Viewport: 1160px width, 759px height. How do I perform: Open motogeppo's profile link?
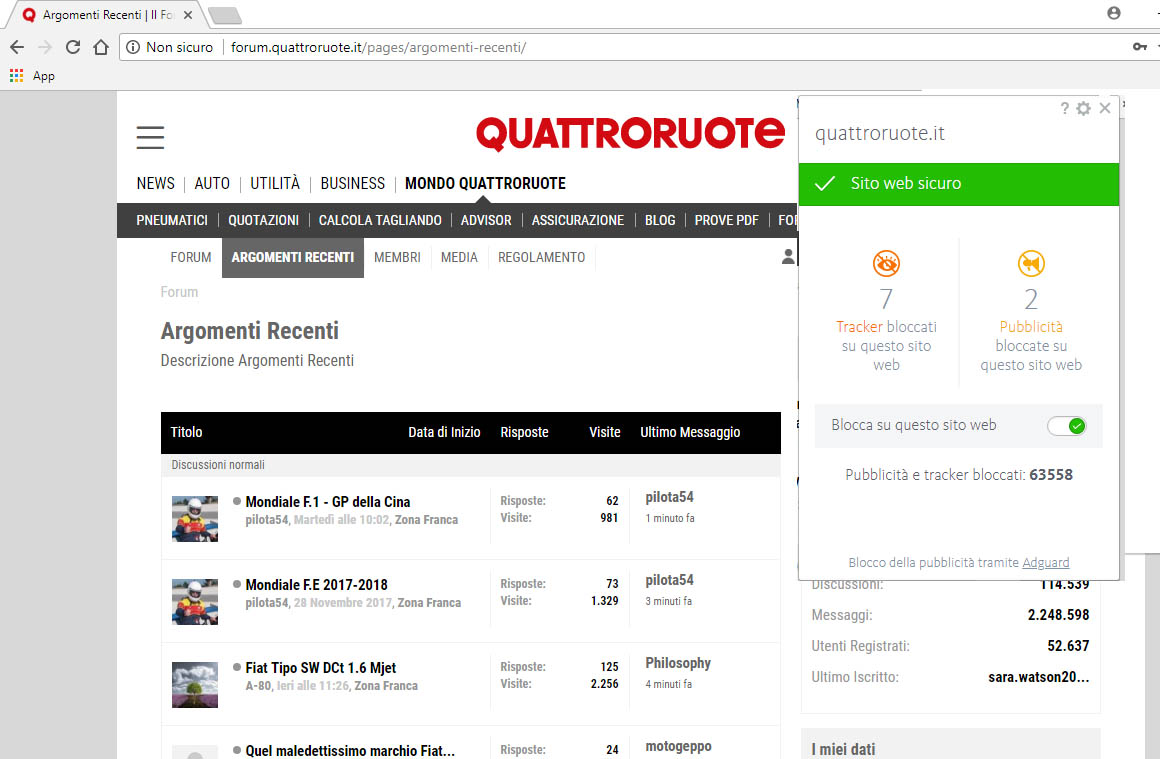[678, 746]
